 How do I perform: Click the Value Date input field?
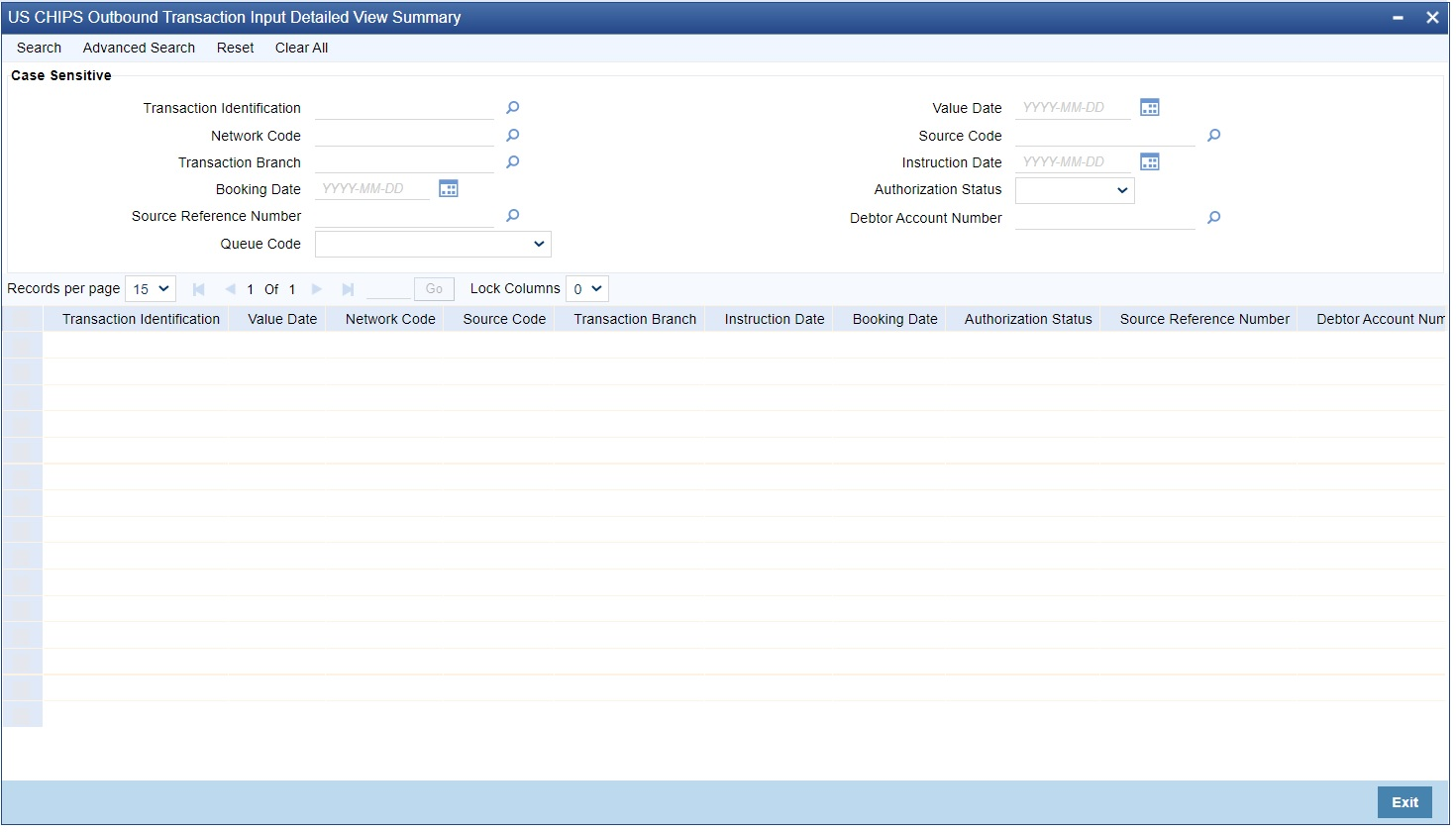1073,108
